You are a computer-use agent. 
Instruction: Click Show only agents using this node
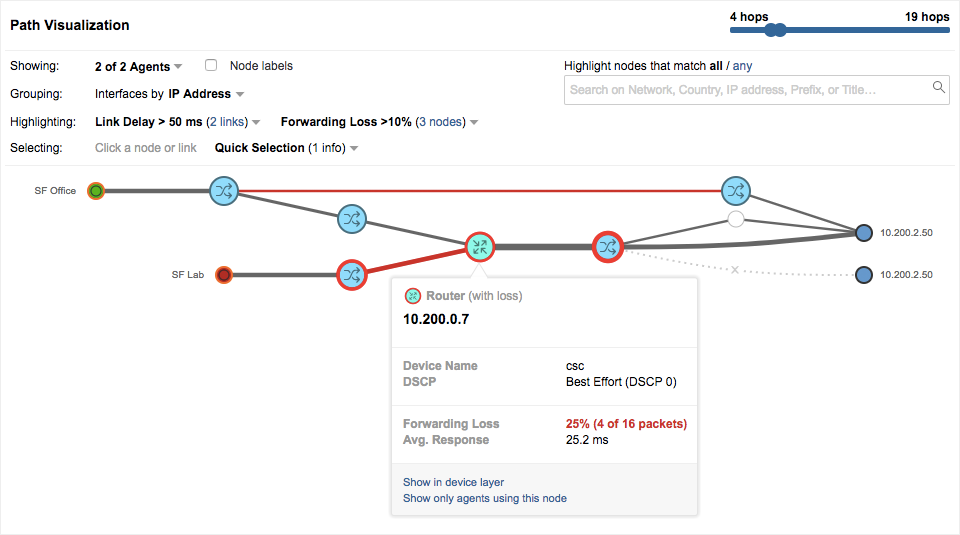[484, 498]
